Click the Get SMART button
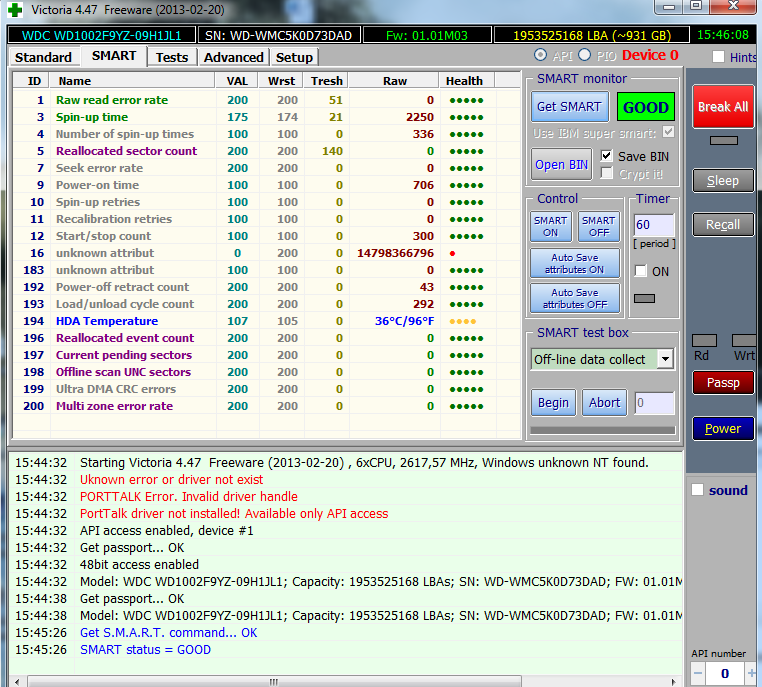This screenshot has height=687, width=762. click(x=569, y=107)
